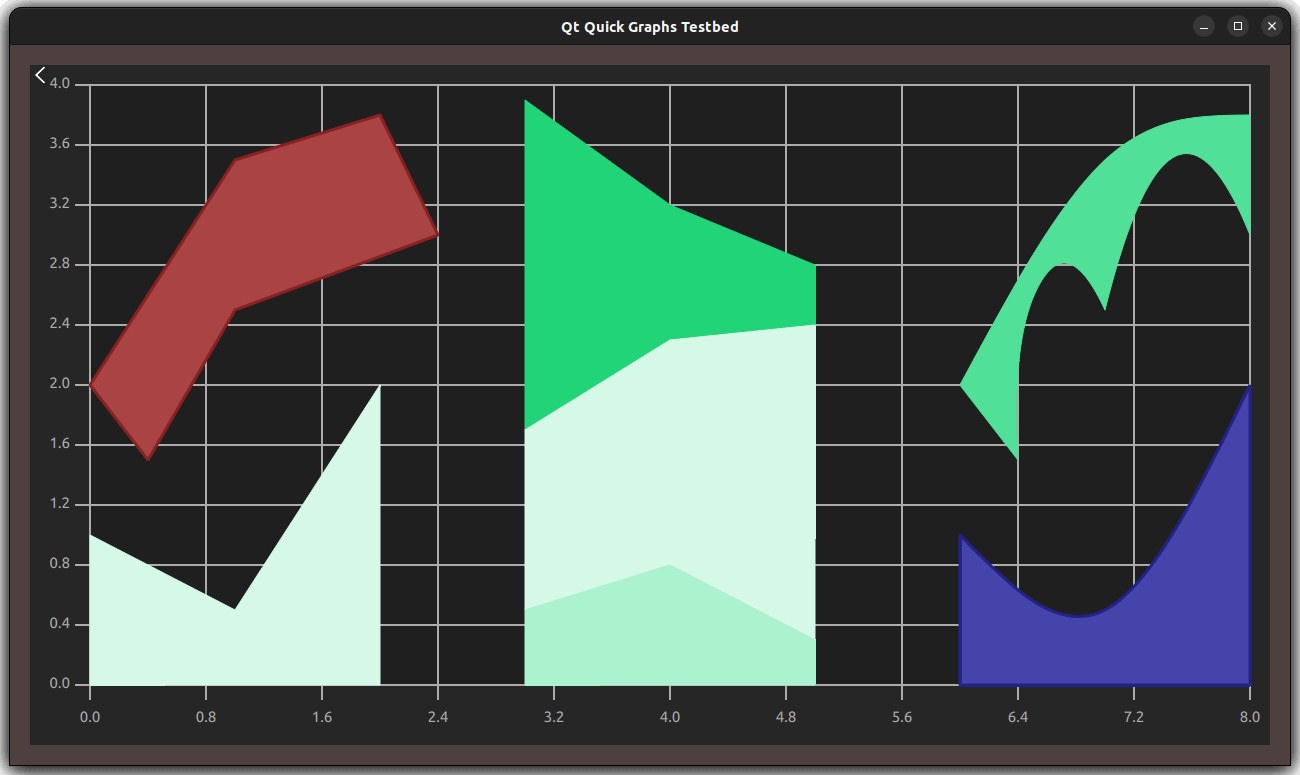This screenshot has width=1300, height=775.
Task: Click the x-axis label 3.2
Action: (x=554, y=717)
